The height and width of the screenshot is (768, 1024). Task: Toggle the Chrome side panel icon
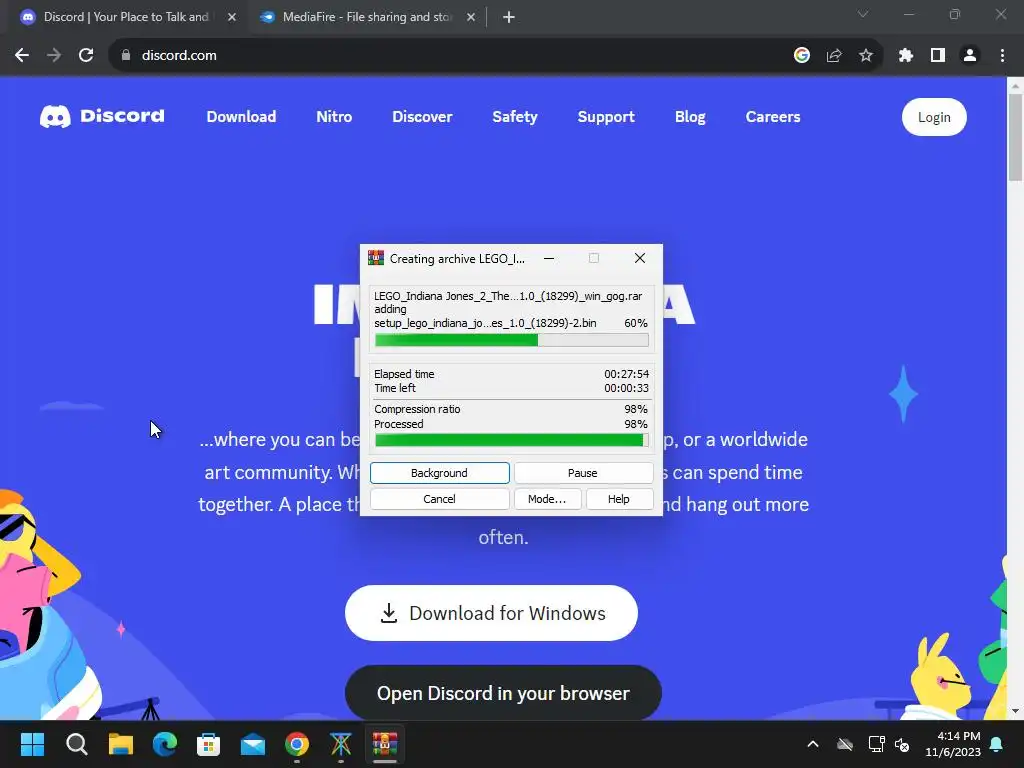pos(938,56)
